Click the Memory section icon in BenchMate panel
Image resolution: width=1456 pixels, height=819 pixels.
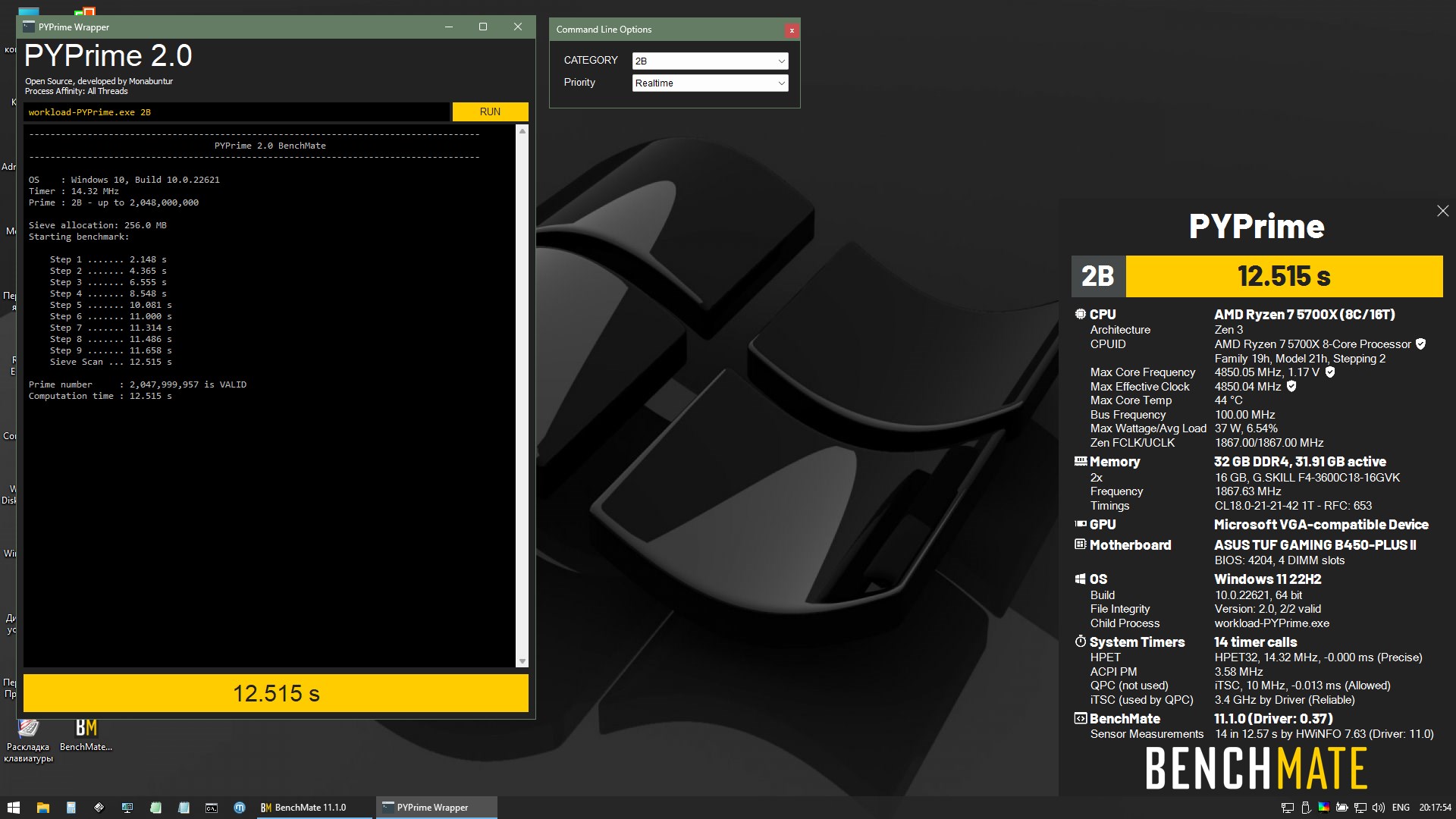(1081, 461)
